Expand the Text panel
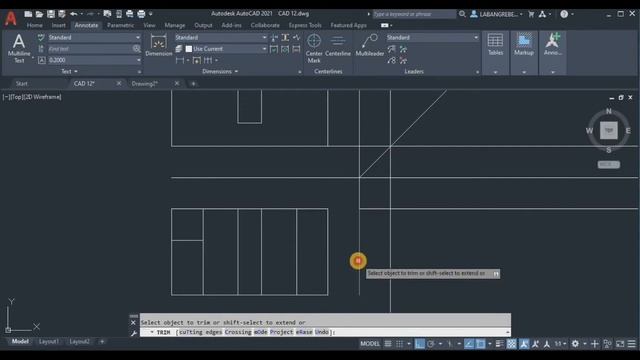This screenshot has width=640, height=360. tap(69, 71)
